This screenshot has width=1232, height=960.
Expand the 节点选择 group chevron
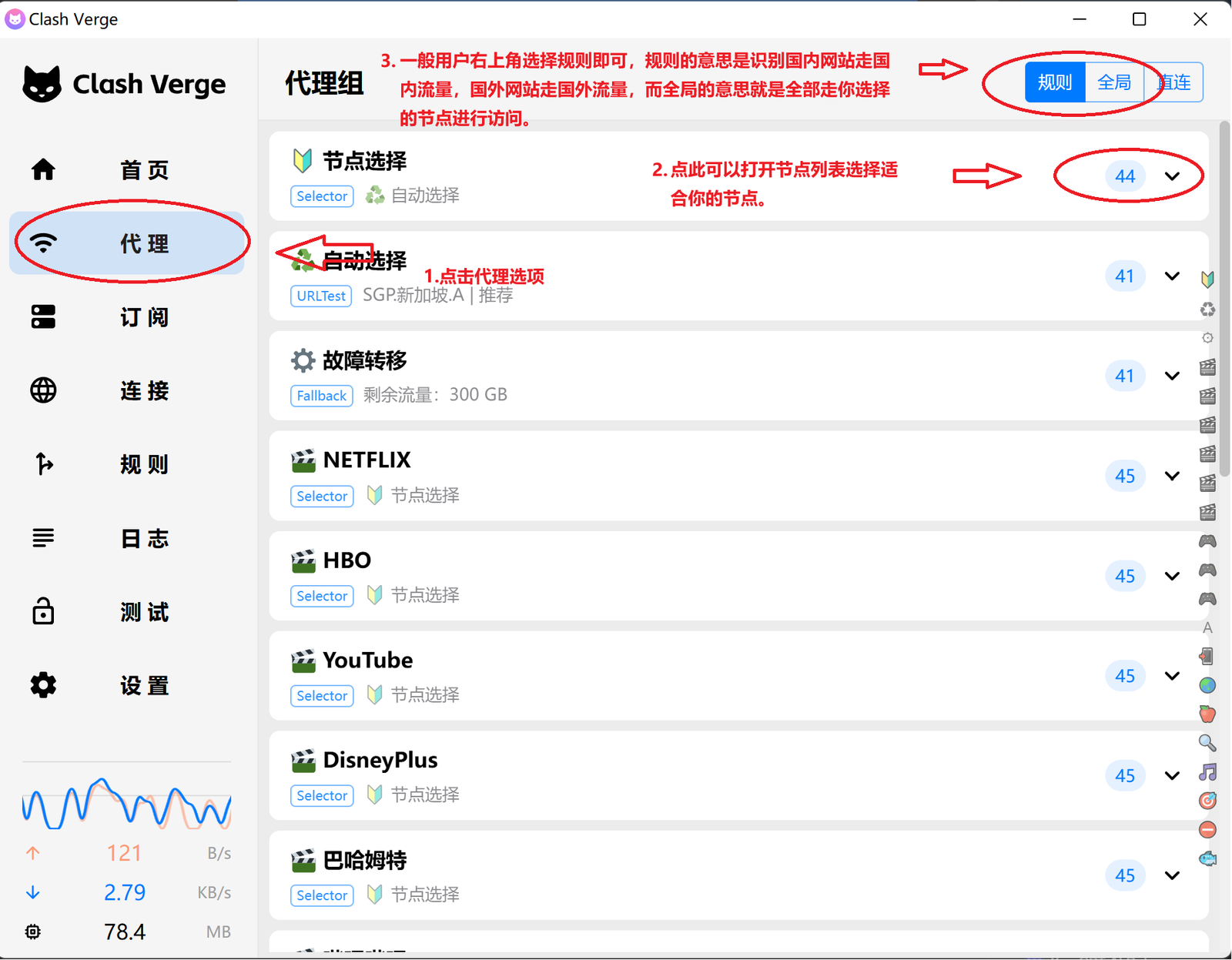coord(1172,176)
